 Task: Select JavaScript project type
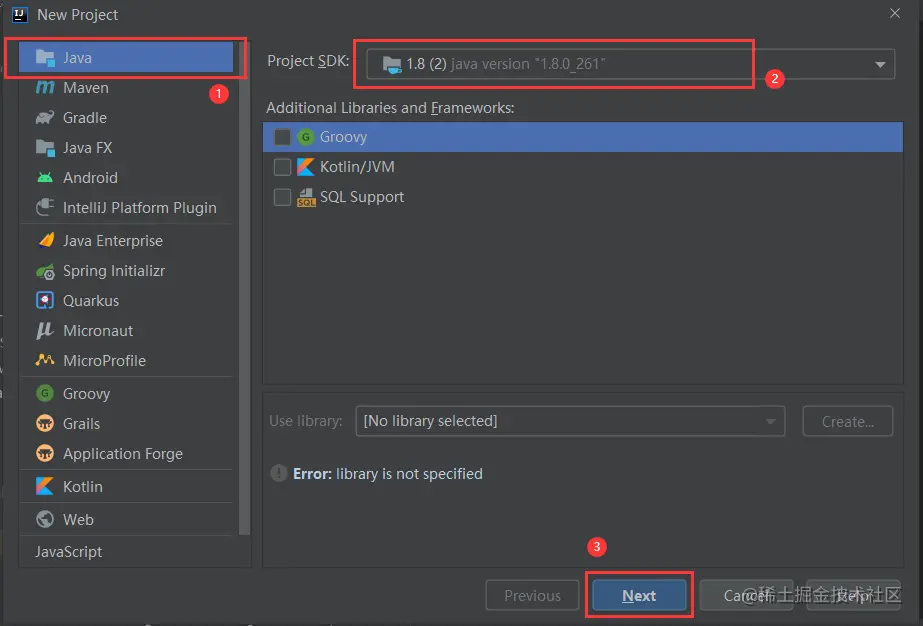[126, 552]
